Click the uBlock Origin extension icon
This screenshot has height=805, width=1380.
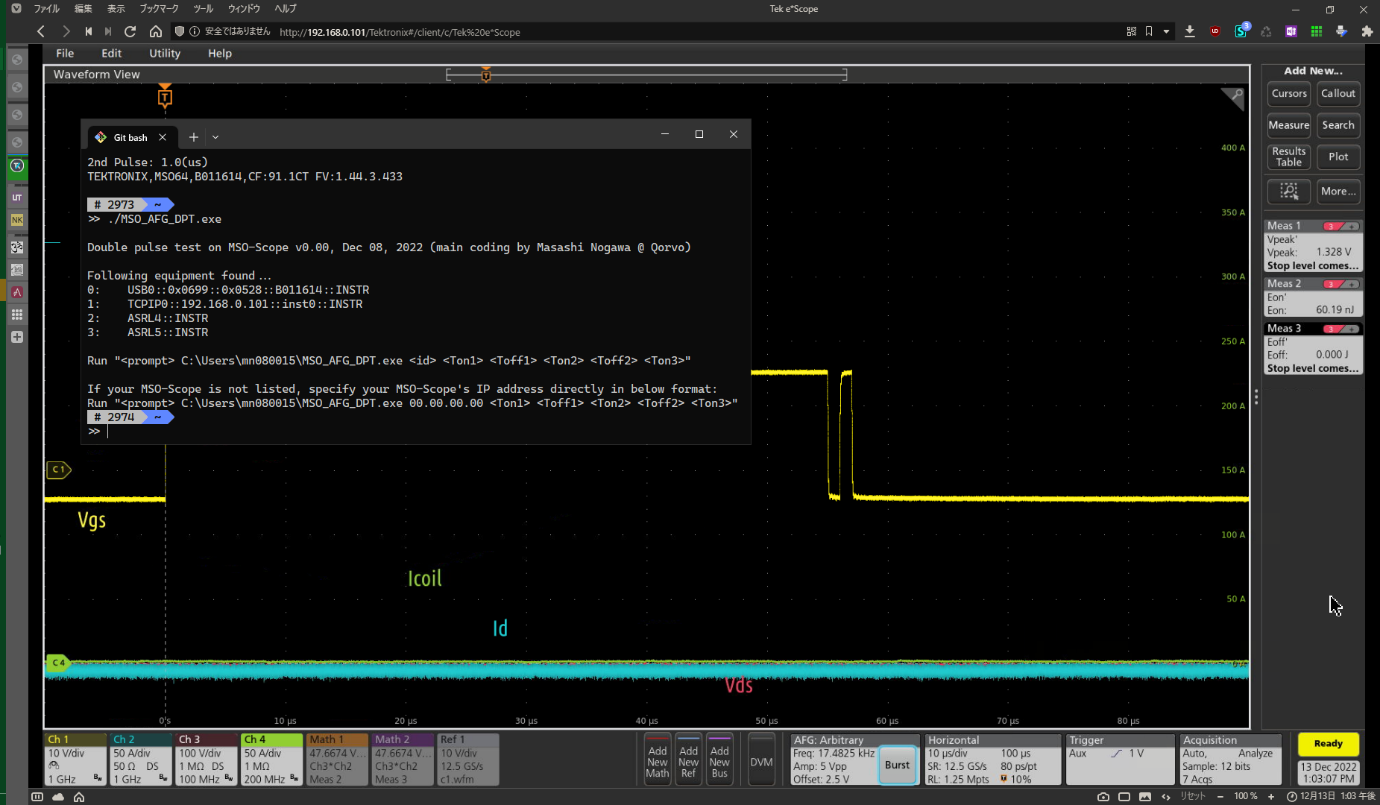click(1215, 32)
